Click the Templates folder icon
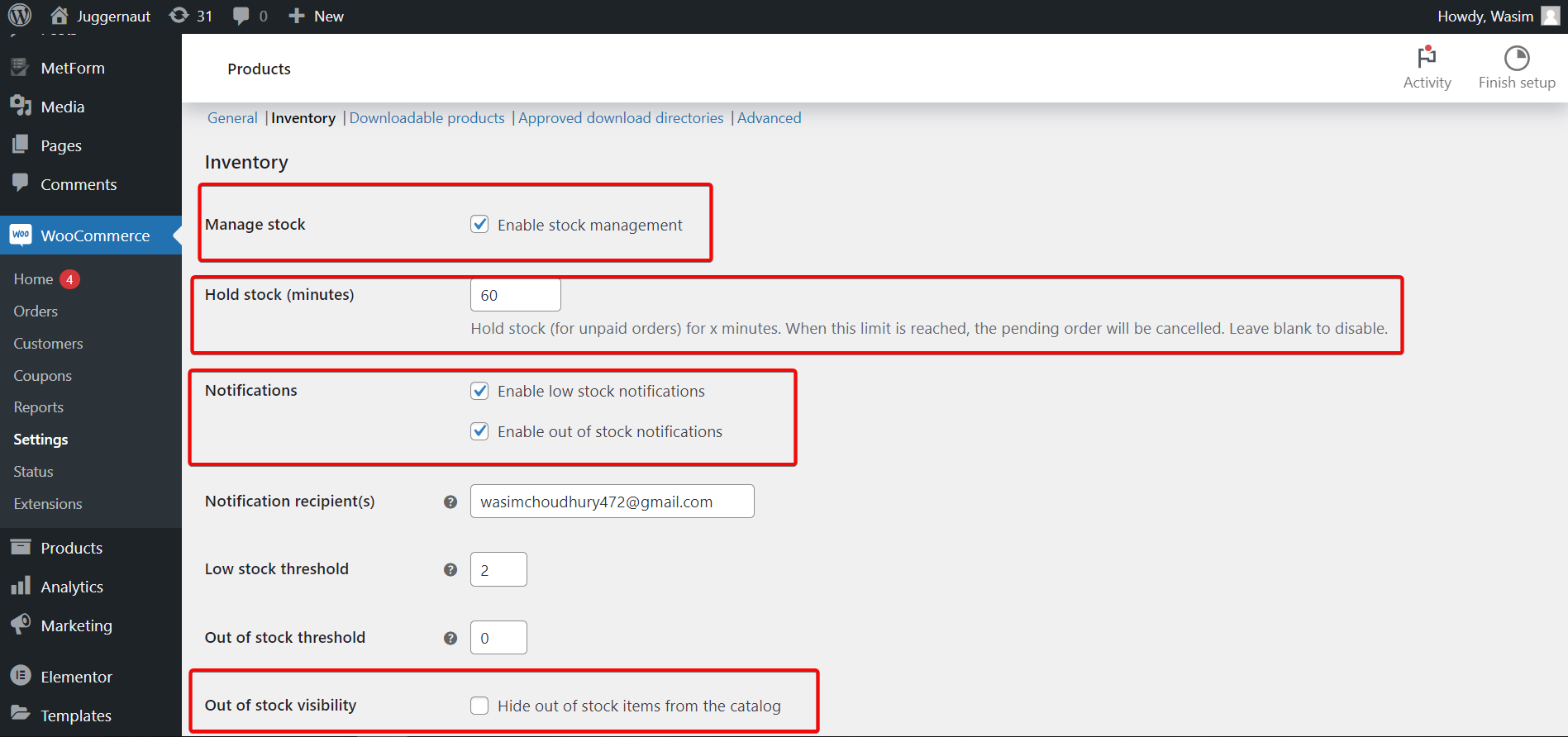Viewport: 1568px width, 737px height. click(x=21, y=714)
